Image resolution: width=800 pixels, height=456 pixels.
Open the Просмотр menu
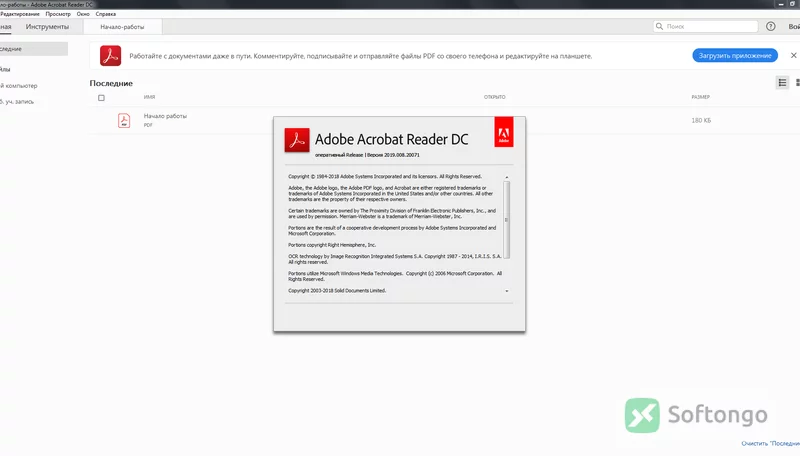pyautogui.click(x=58, y=14)
